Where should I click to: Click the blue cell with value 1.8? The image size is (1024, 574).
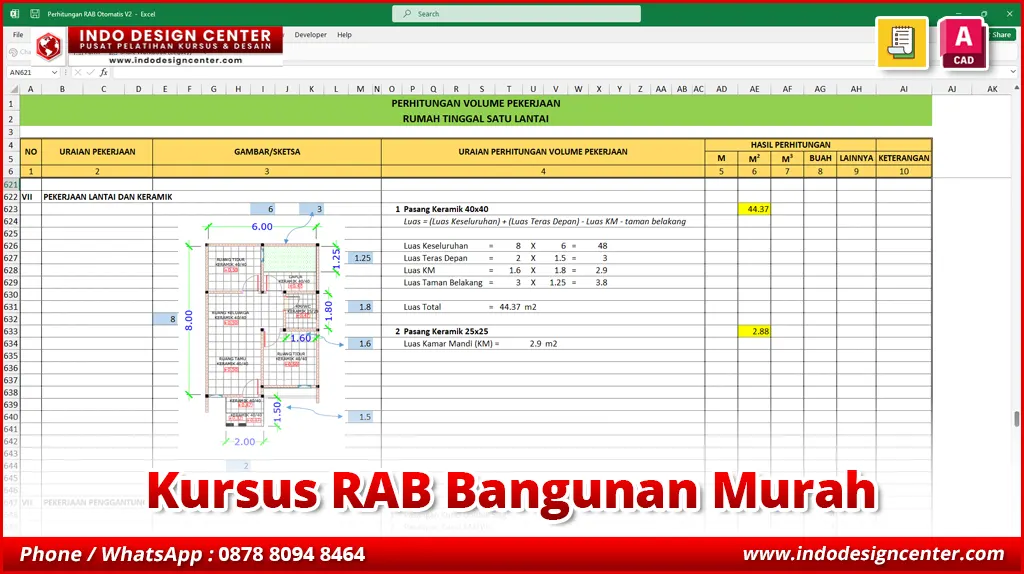click(360, 307)
